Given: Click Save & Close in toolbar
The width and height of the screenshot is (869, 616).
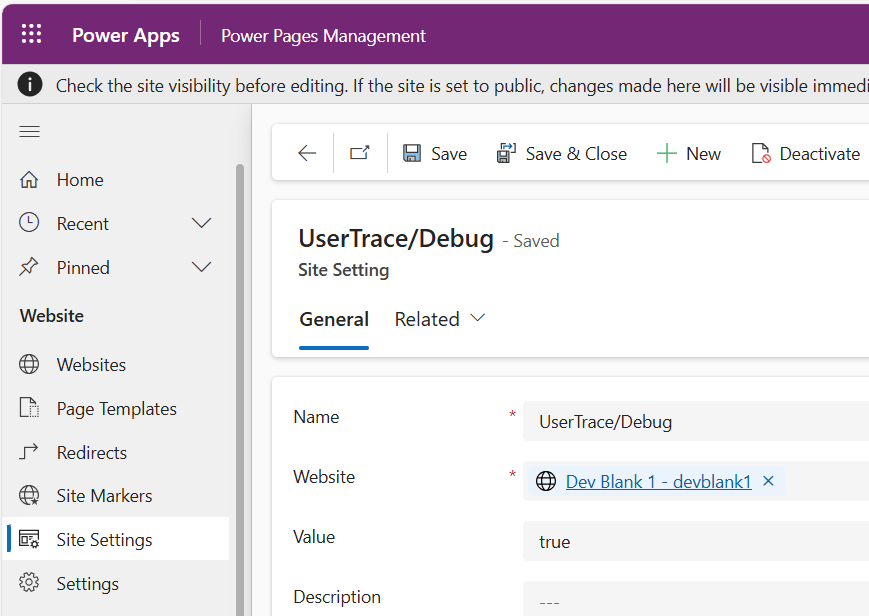Looking at the screenshot, I should coord(562,153).
